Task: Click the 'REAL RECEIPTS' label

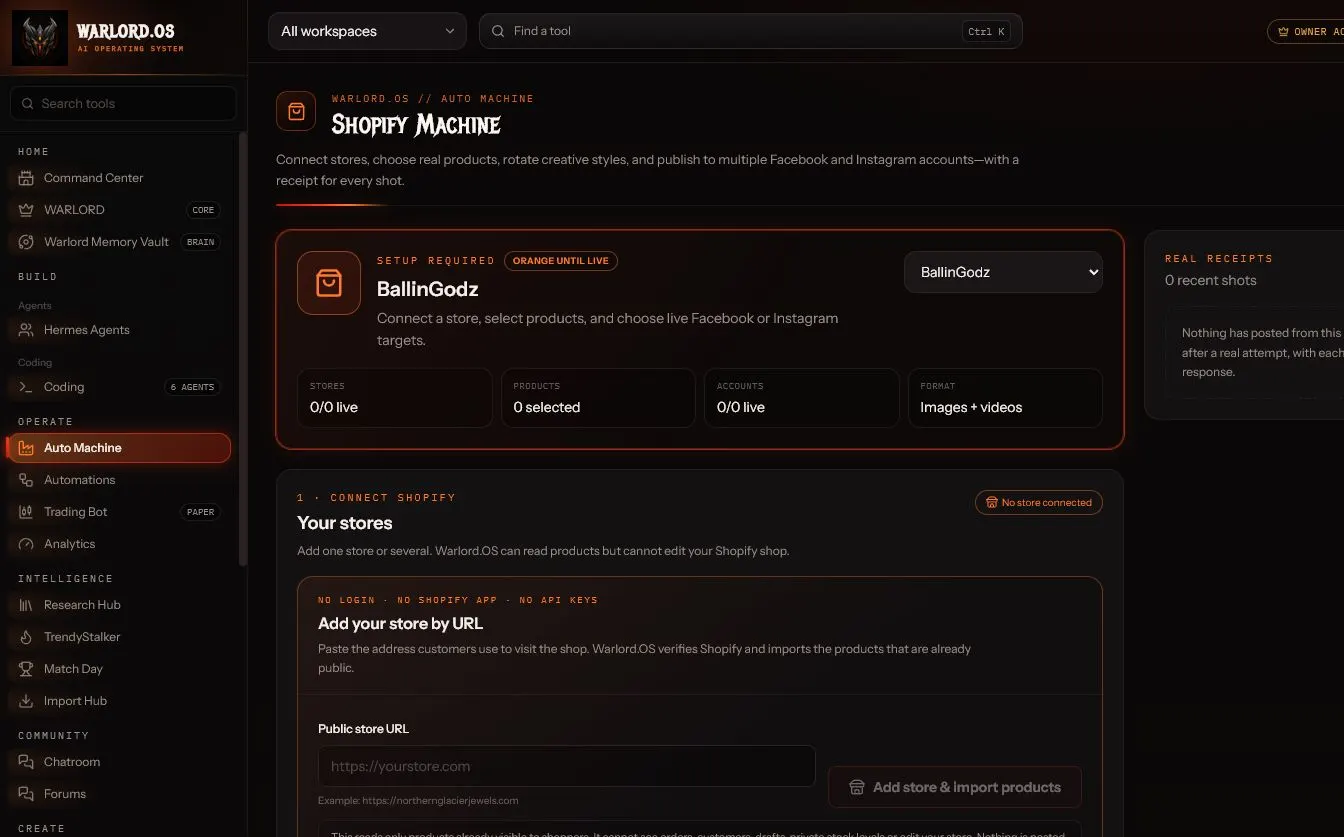Action: [x=1218, y=258]
